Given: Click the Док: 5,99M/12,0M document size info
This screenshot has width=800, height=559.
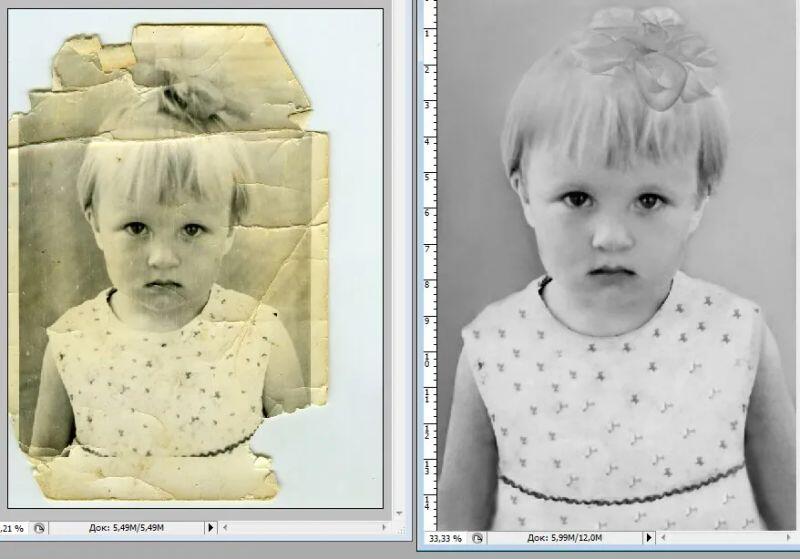Looking at the screenshot, I should pos(554,539).
